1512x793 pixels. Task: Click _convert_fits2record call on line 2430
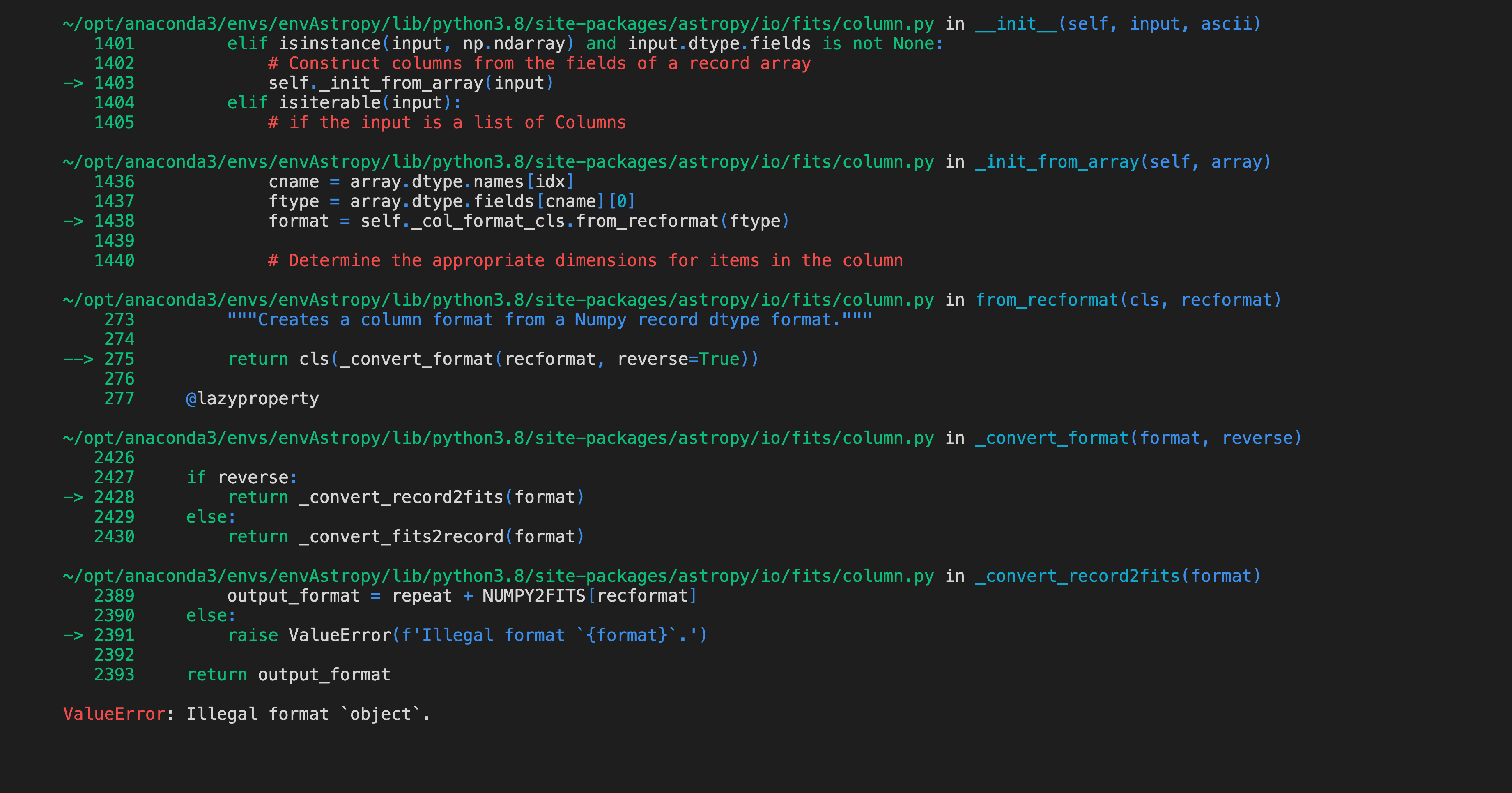click(x=402, y=537)
